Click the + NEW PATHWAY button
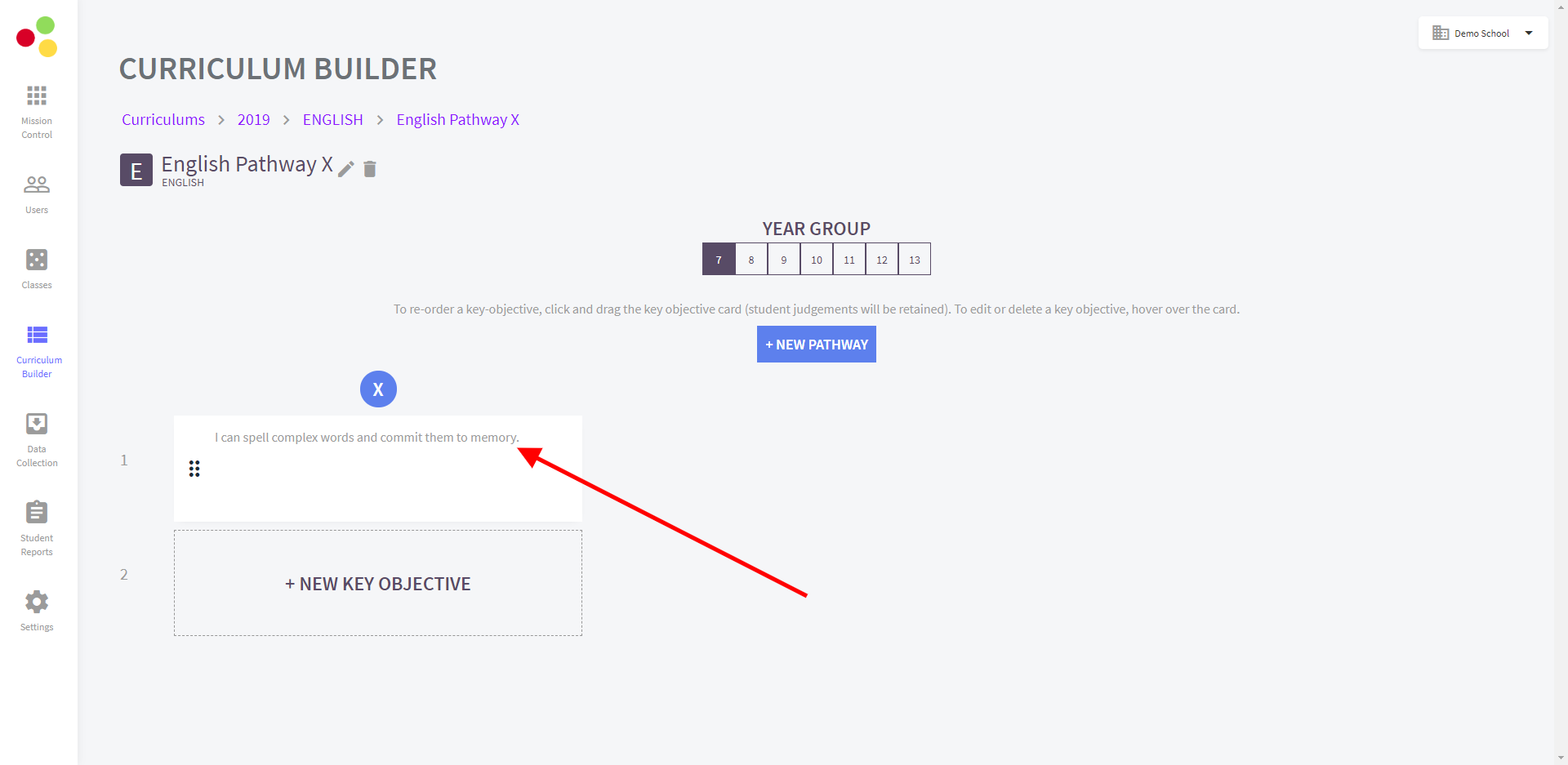The width and height of the screenshot is (1568, 765). tap(816, 345)
